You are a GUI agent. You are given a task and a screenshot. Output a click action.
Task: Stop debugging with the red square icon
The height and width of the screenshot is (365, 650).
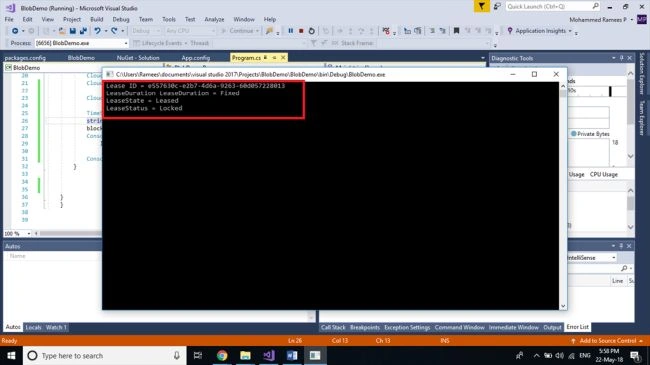click(301, 31)
